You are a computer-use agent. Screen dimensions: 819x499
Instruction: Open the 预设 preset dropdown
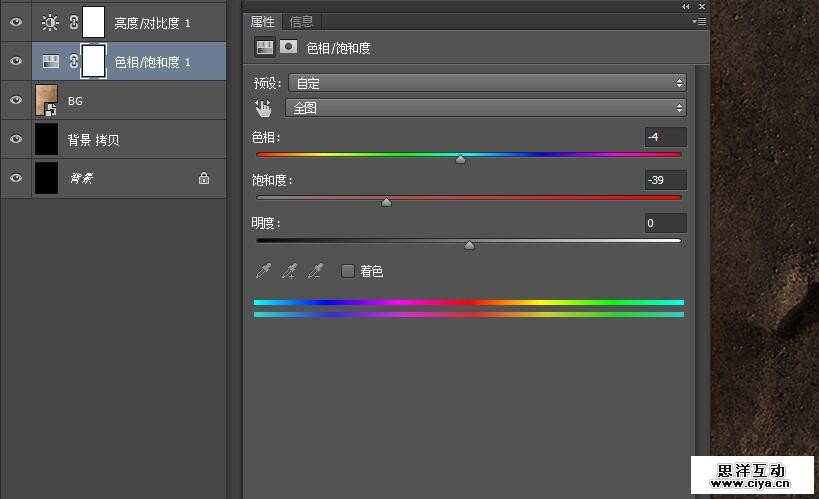pyautogui.click(x=486, y=83)
